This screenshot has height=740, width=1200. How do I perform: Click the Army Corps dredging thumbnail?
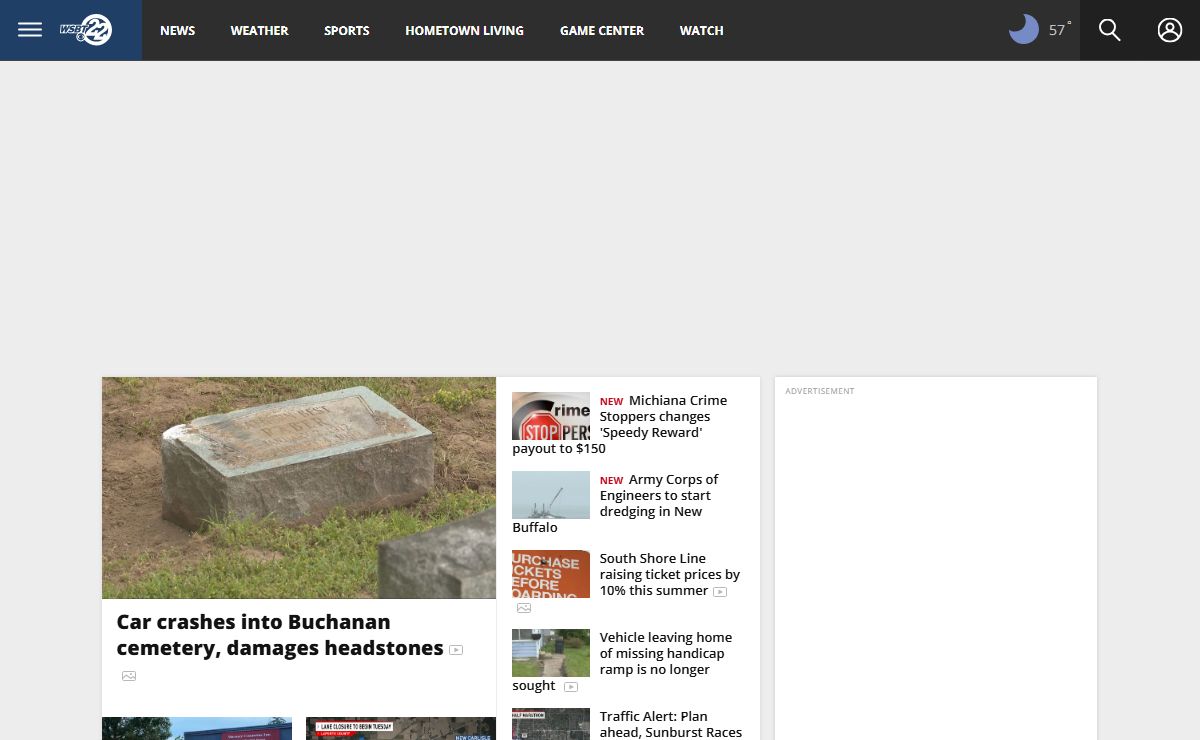pyautogui.click(x=551, y=495)
